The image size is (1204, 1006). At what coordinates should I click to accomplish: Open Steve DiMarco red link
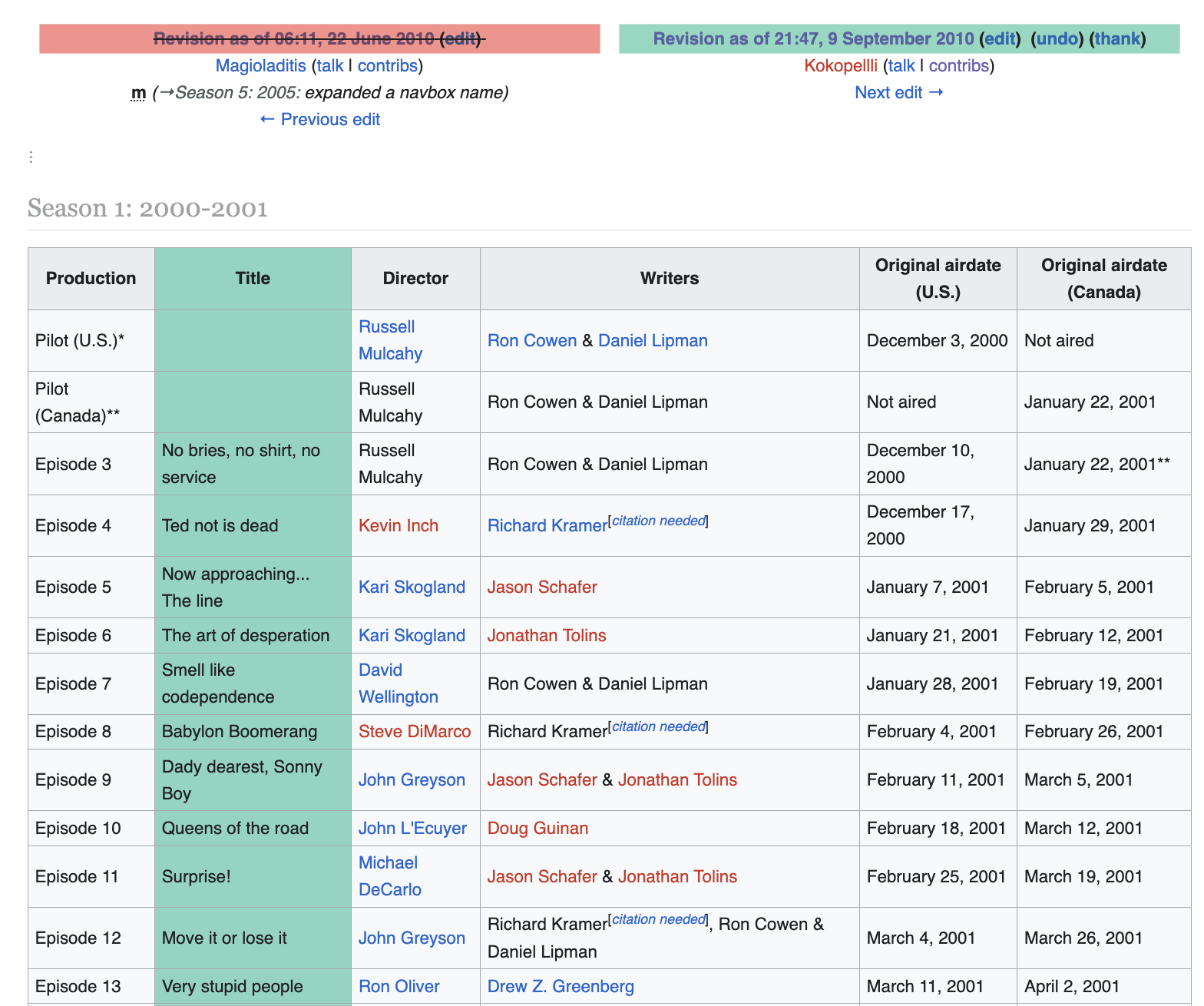pos(415,732)
